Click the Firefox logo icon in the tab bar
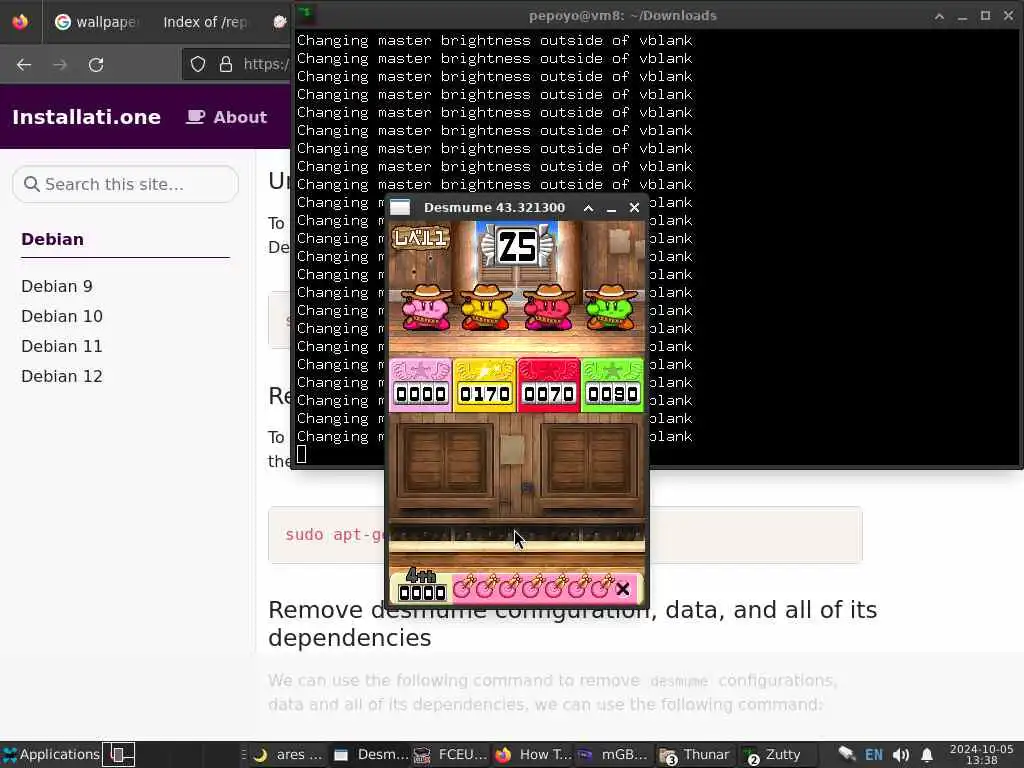 click(20, 22)
